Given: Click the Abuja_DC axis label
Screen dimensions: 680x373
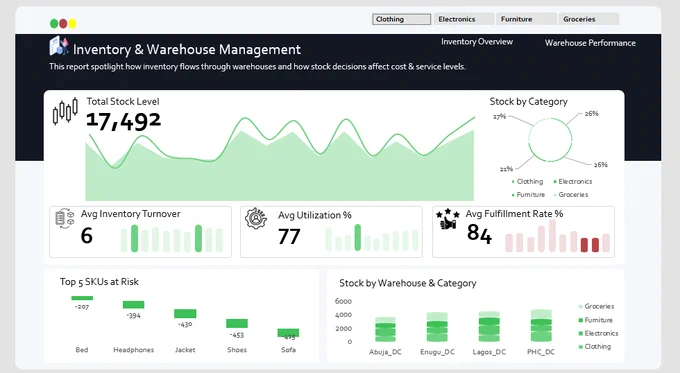Looking at the screenshot, I should pos(385,352).
